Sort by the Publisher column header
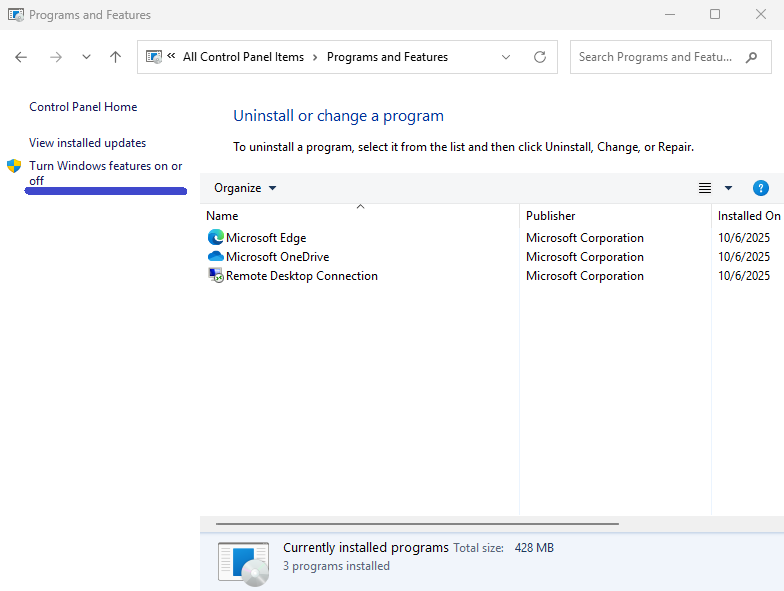Viewport: 784px width, 591px height. point(551,215)
